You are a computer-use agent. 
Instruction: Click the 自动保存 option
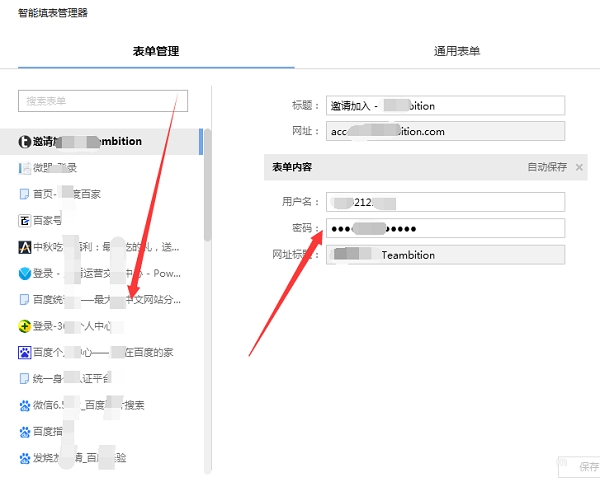(547, 167)
